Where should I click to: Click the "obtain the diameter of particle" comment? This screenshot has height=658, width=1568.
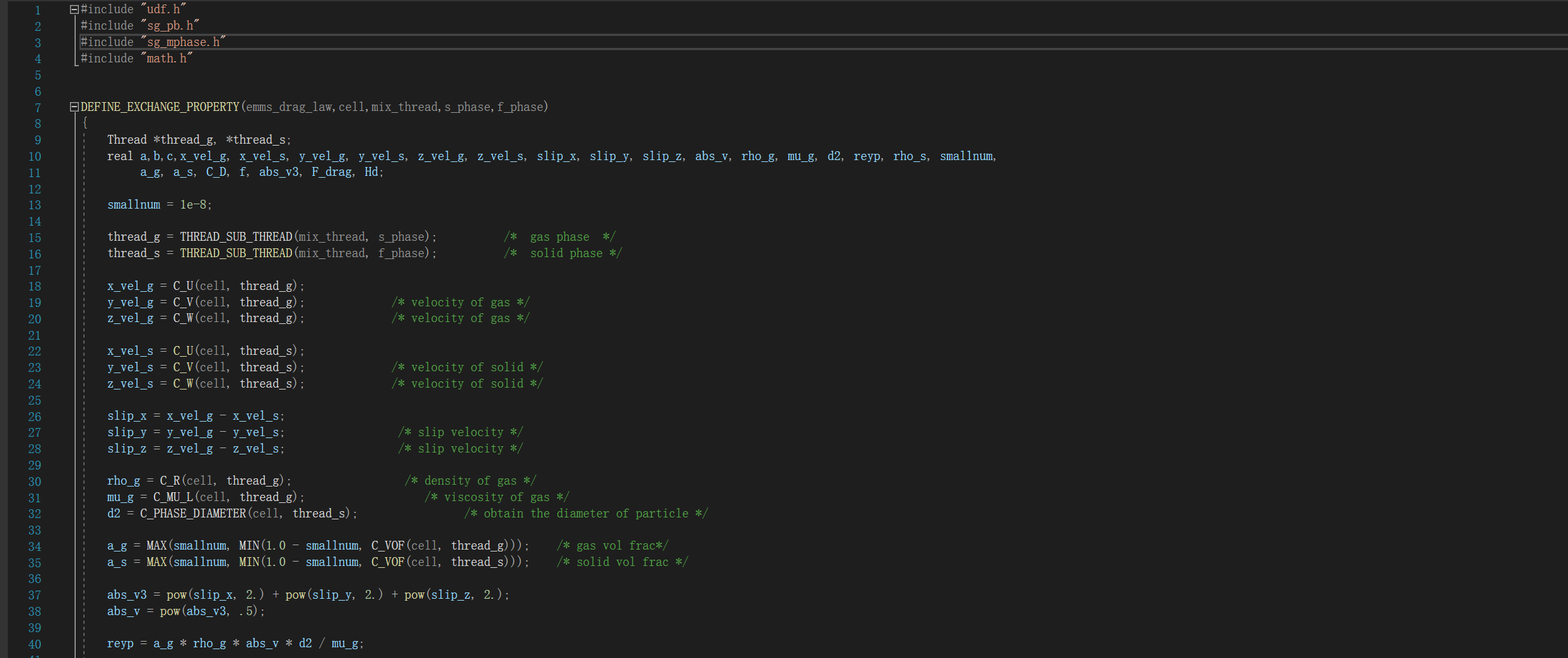[x=585, y=514]
